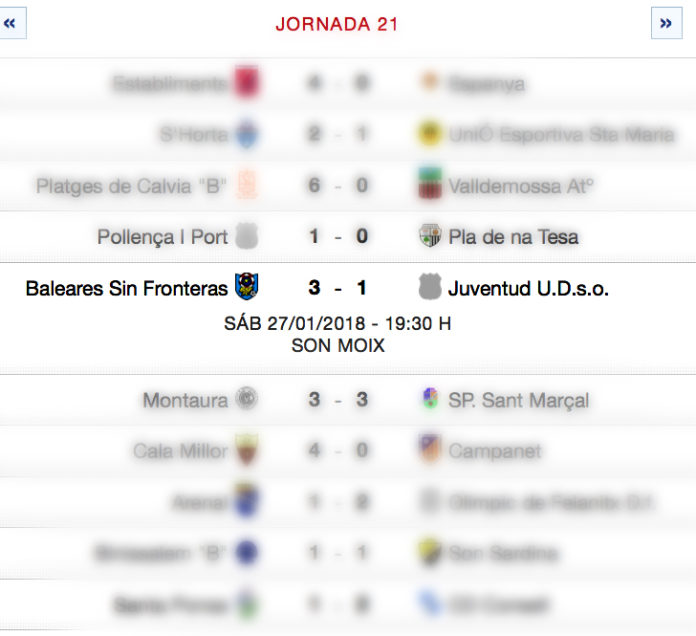Screen dimensions: 696x636
Task: Click the JORNADA 21 heading
Action: (337, 24)
